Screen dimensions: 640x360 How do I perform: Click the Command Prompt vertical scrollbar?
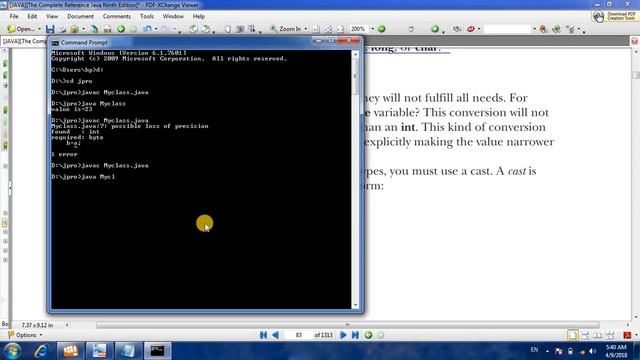coord(355,180)
